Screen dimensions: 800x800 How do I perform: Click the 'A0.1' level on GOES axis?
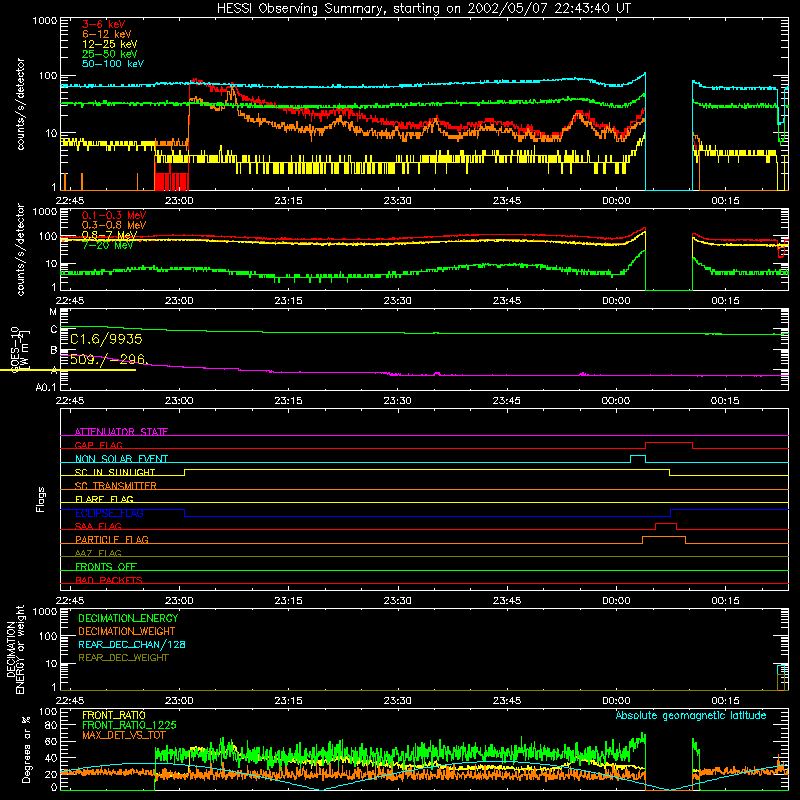click(46, 387)
